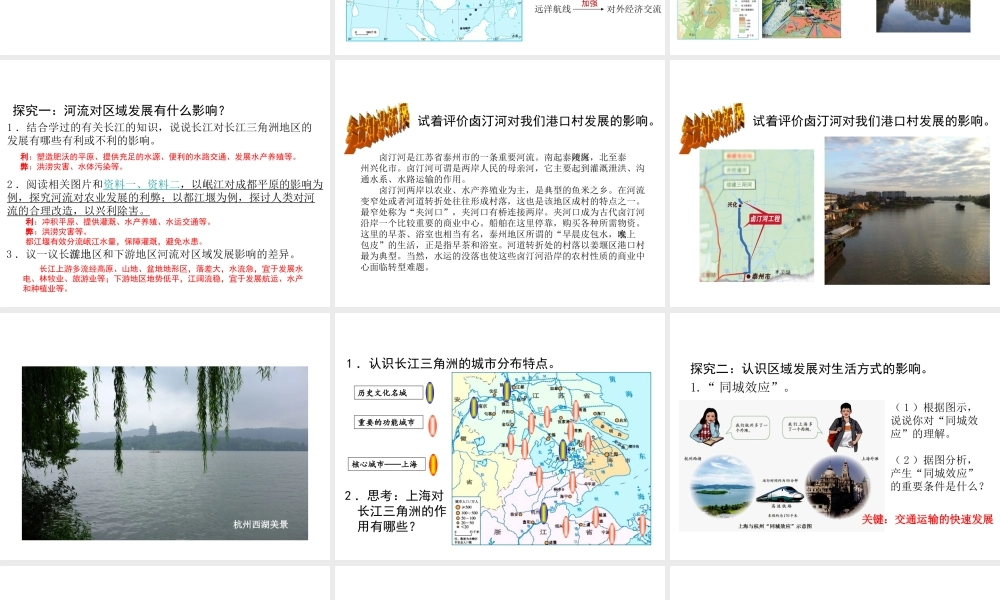Click the 远洋航线 label on the top slide
Image resolution: width=1000 pixels, height=600 pixels.
click(552, 9)
